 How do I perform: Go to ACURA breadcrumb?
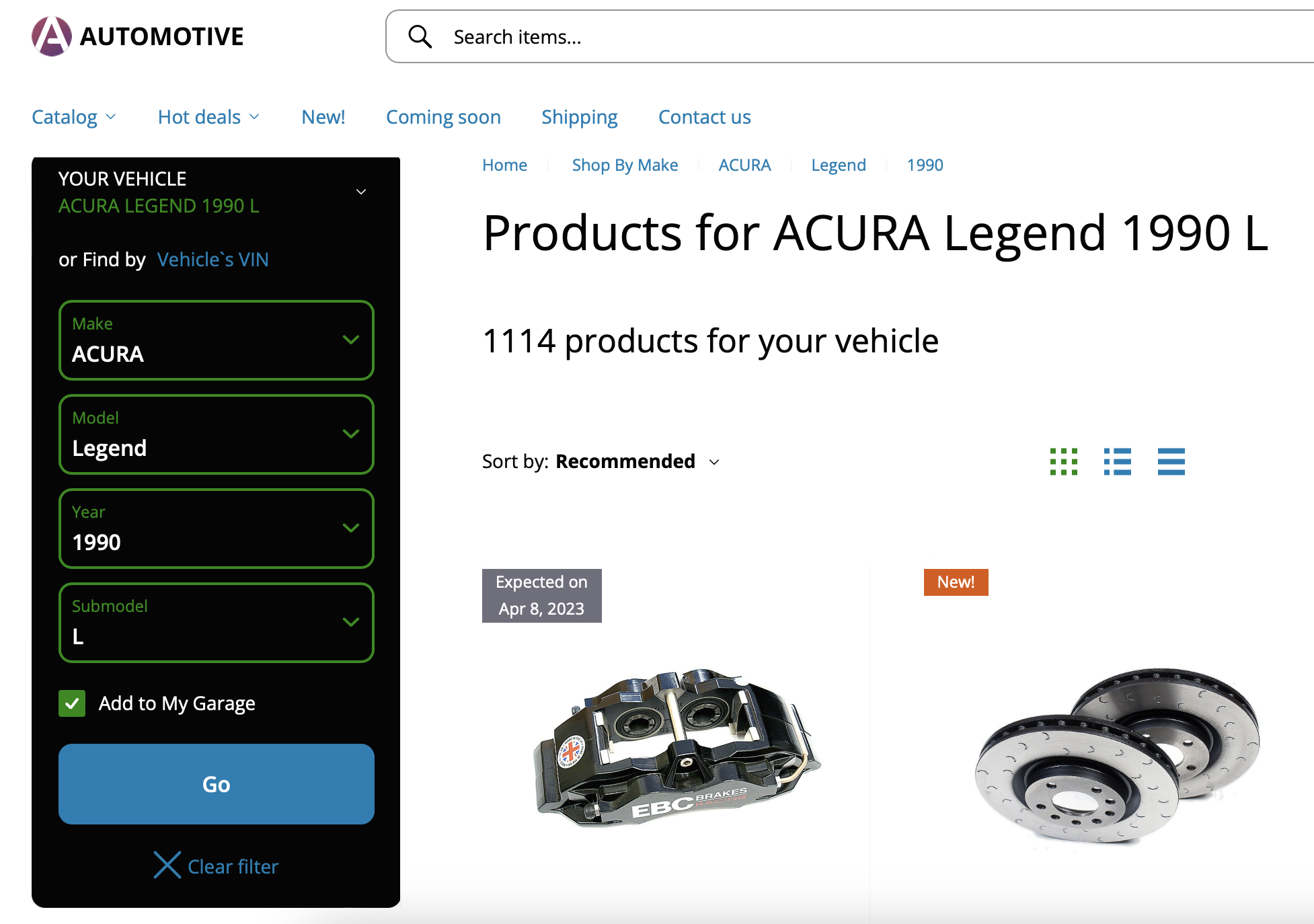point(744,165)
